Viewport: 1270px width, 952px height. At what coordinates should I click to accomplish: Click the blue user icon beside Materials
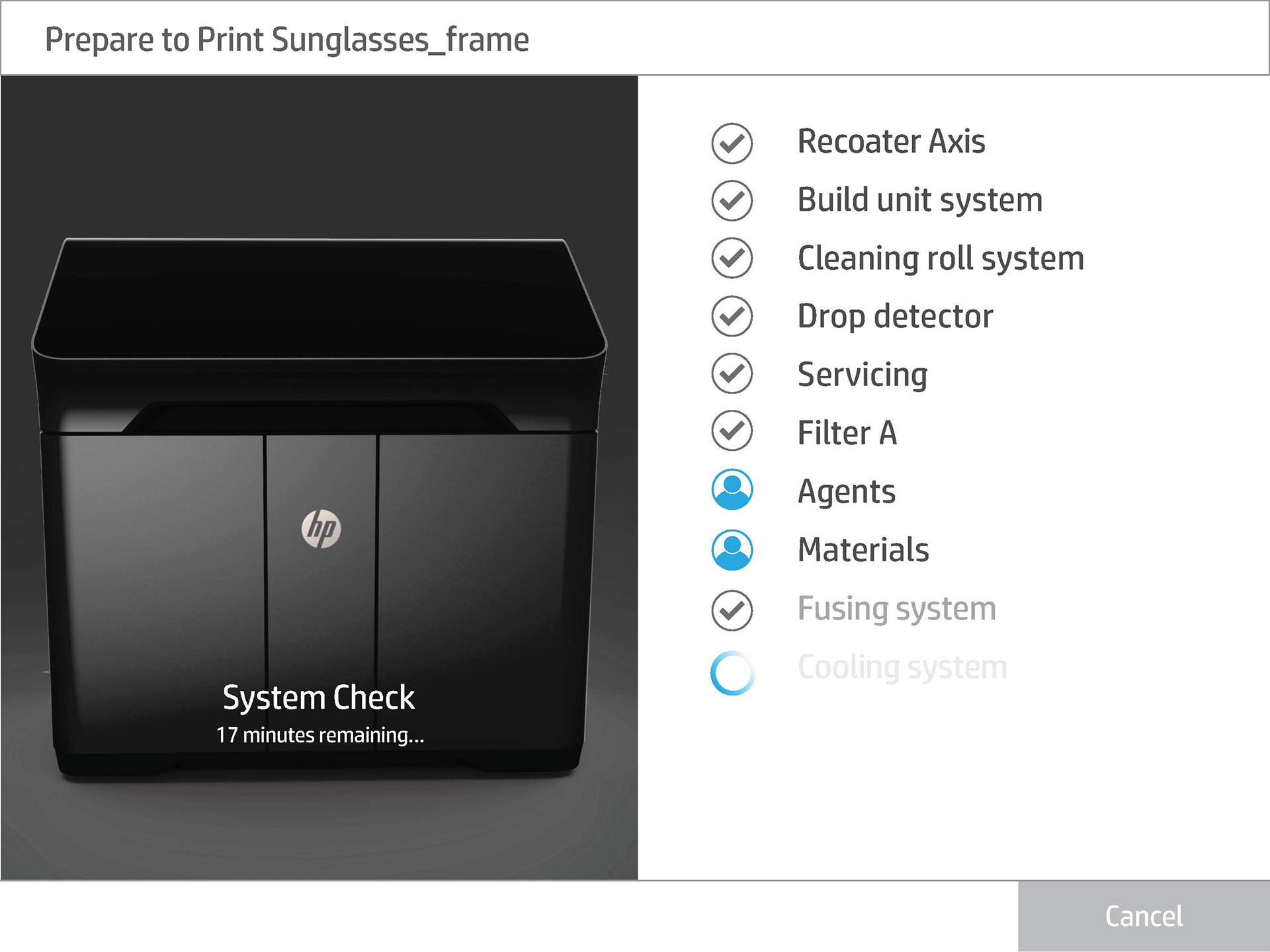[732, 549]
